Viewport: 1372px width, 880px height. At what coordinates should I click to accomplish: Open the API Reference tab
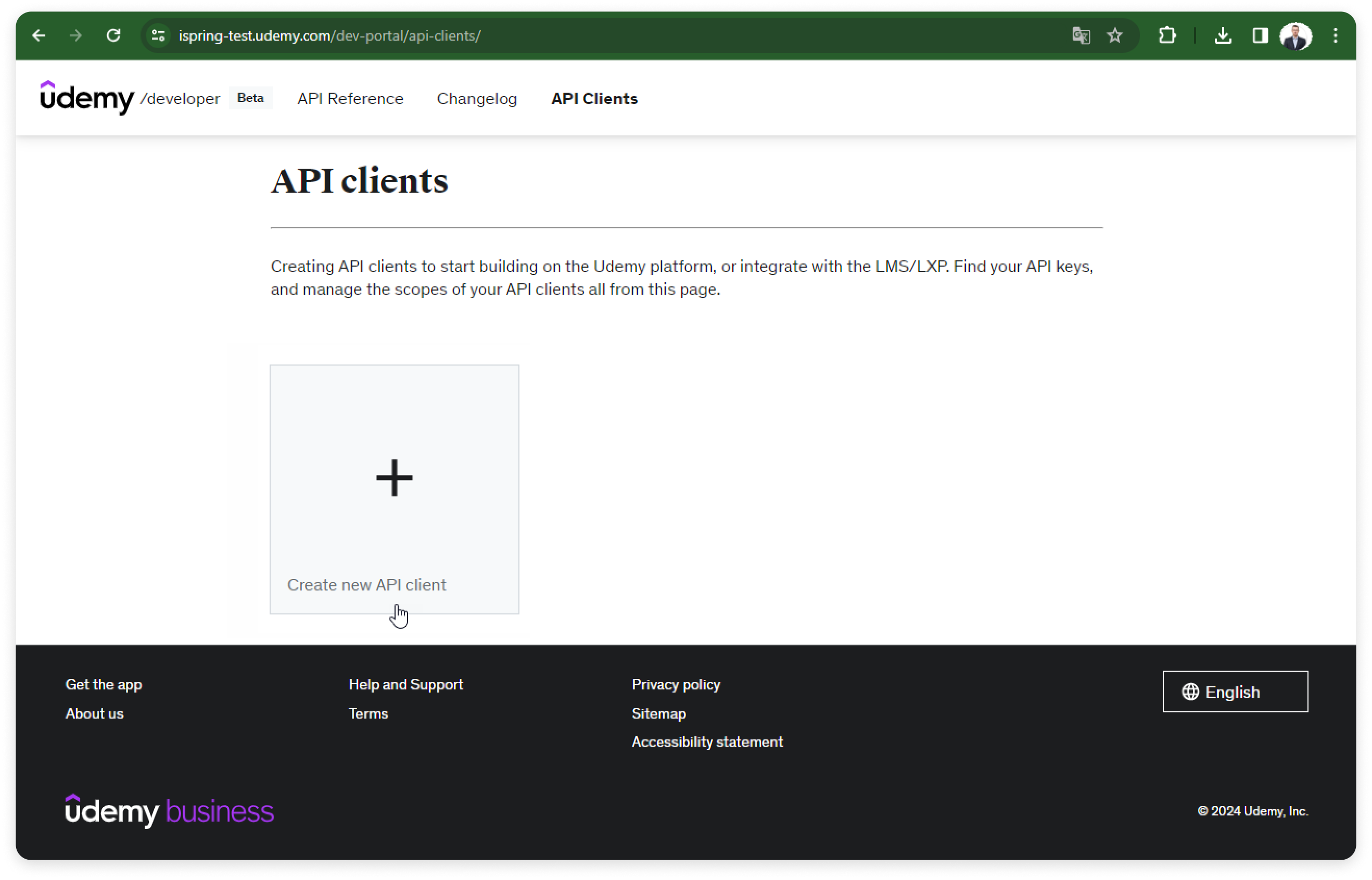[350, 98]
